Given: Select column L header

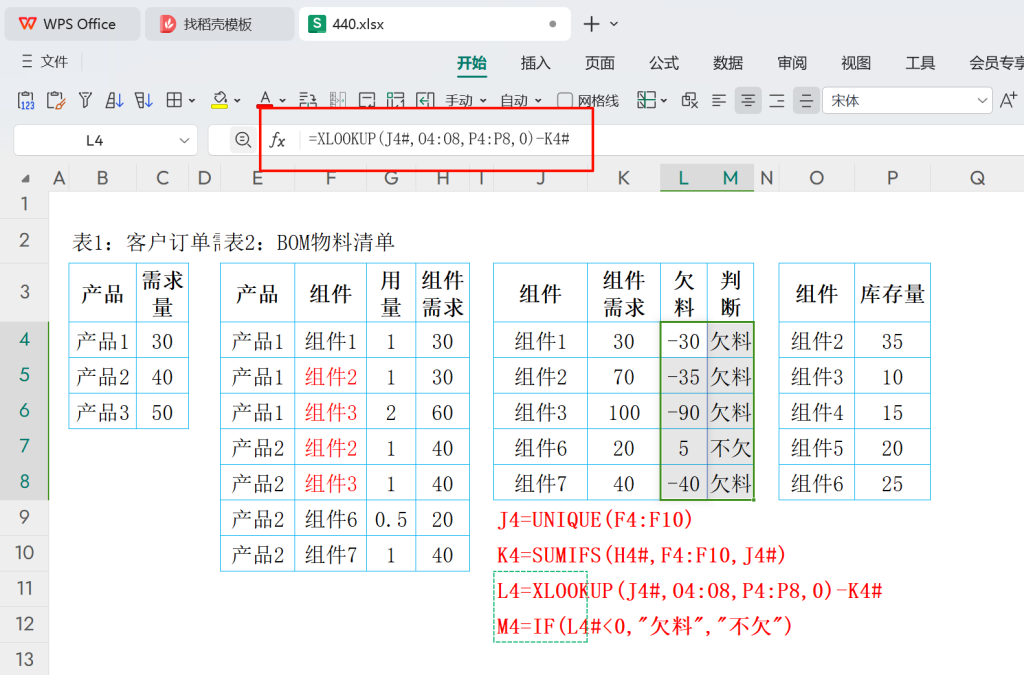Looking at the screenshot, I should pyautogui.click(x=683, y=178).
